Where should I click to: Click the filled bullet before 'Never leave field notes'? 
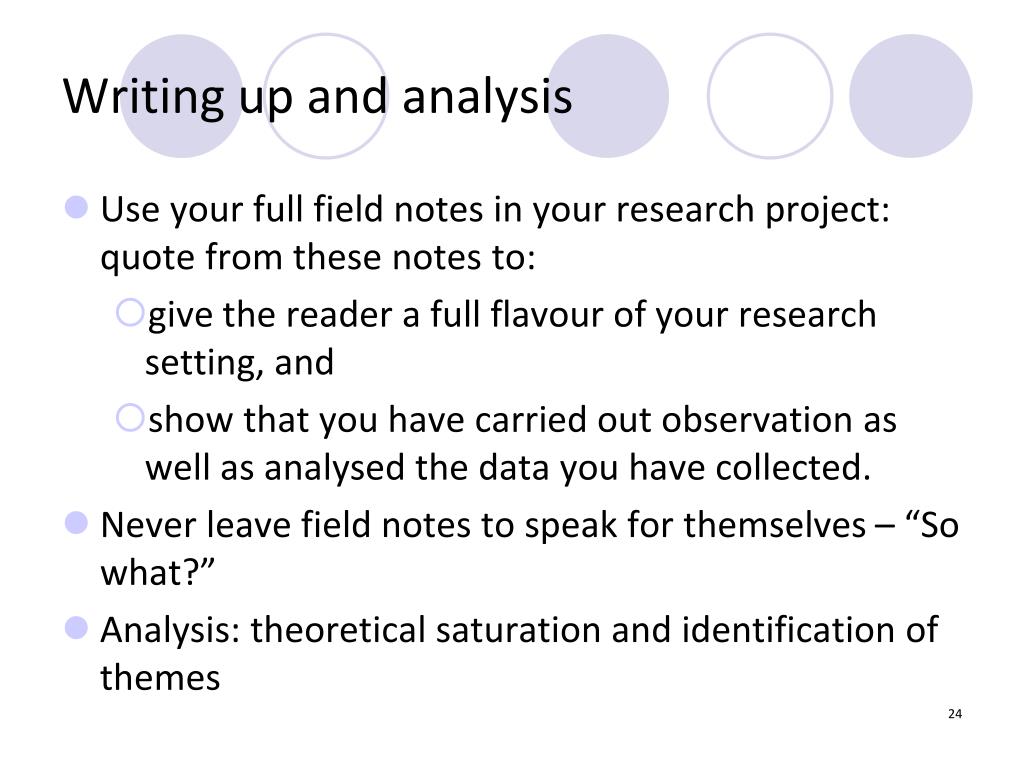(76, 522)
